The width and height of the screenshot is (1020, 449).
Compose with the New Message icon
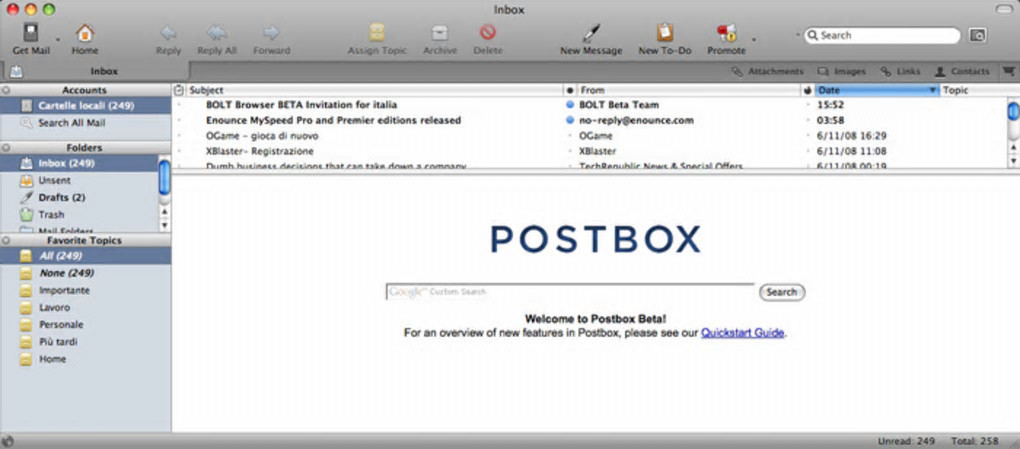[x=591, y=33]
